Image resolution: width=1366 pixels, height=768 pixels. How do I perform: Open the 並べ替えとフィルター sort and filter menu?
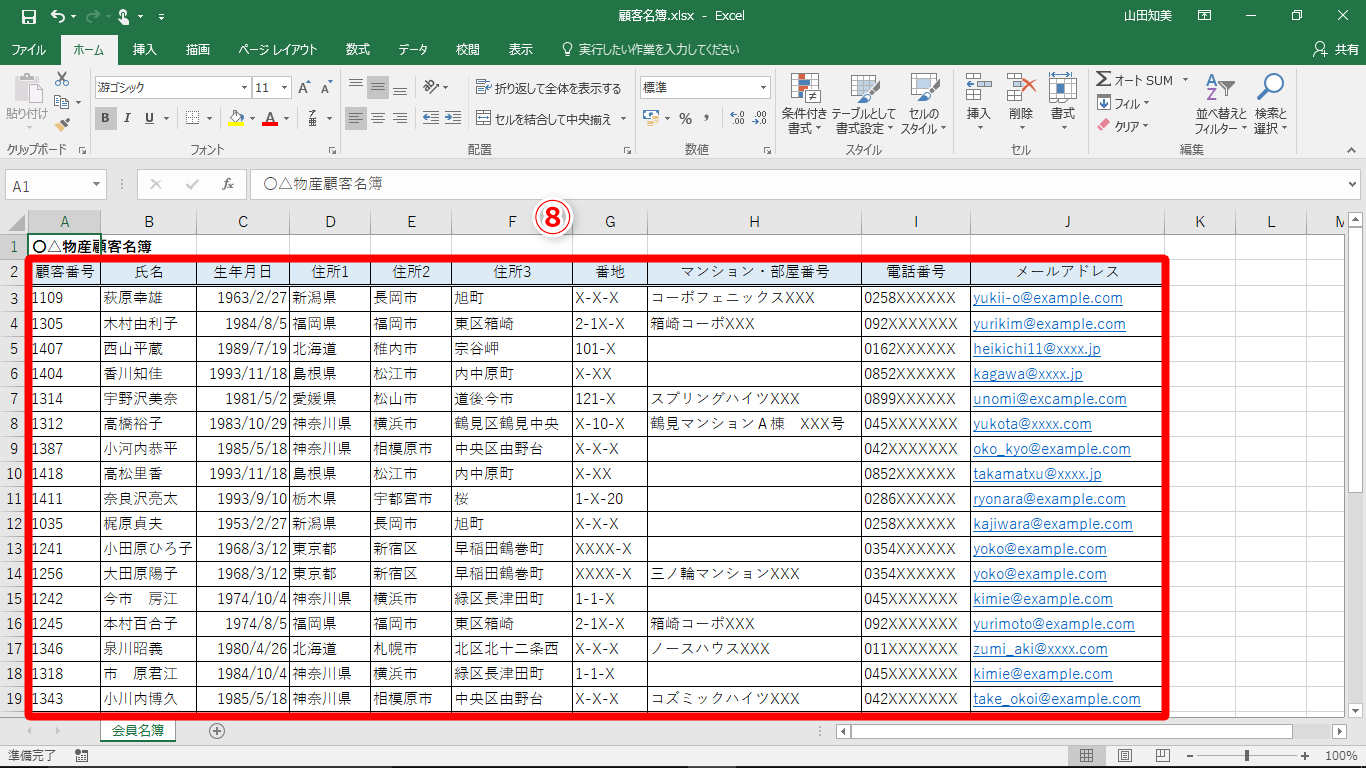tap(1221, 104)
